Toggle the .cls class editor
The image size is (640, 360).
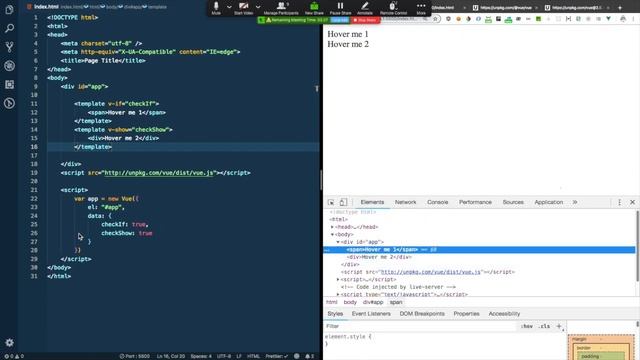click(544, 326)
